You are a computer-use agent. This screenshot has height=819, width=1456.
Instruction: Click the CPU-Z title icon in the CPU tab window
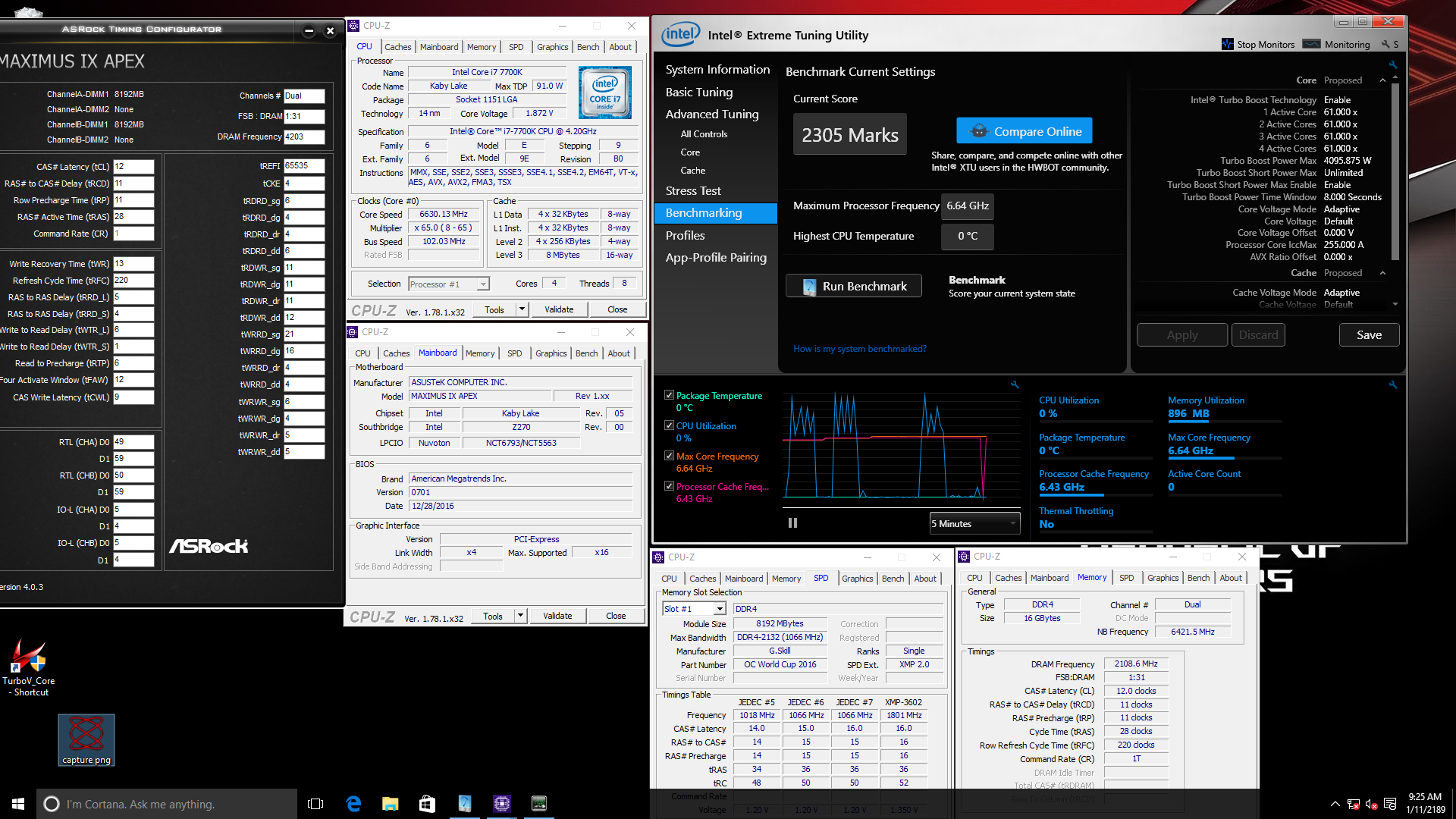(353, 26)
